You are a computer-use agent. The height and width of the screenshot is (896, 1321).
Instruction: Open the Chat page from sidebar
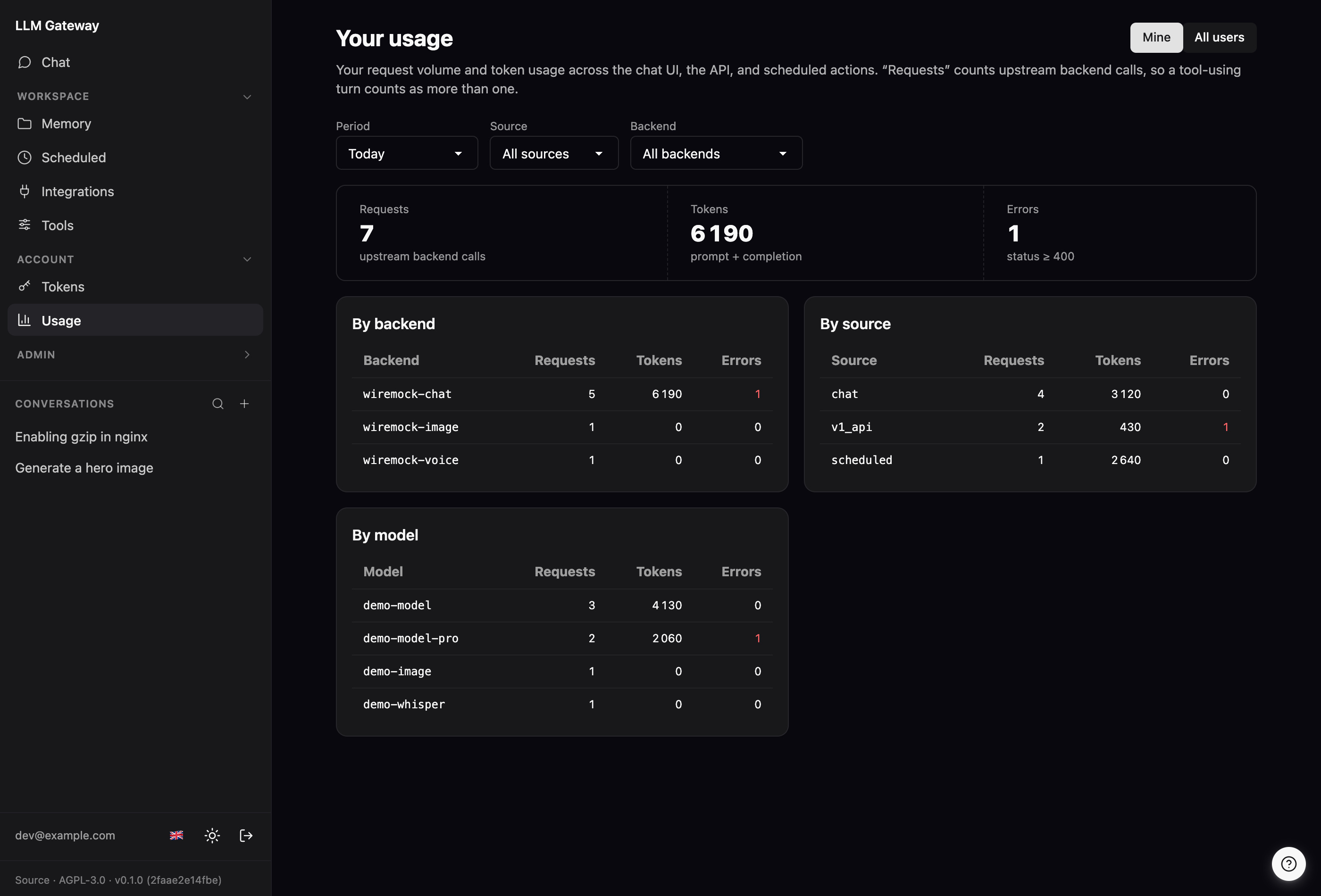point(135,63)
